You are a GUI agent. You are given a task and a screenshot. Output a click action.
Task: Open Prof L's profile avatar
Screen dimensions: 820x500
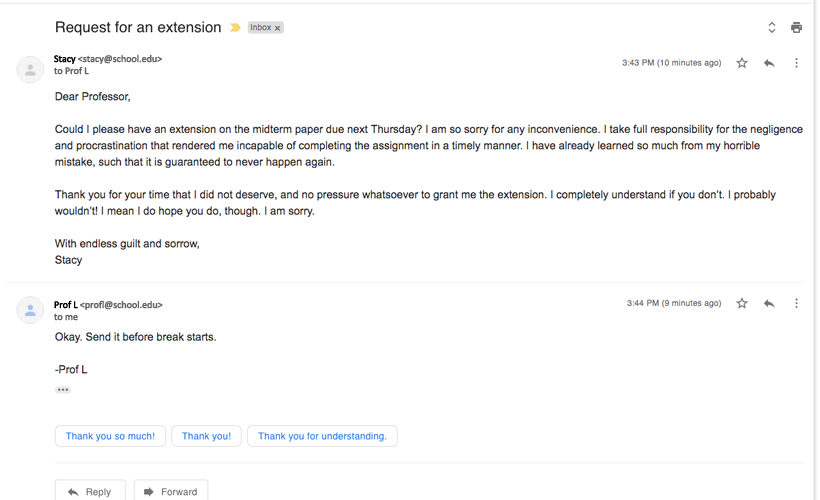point(30,310)
